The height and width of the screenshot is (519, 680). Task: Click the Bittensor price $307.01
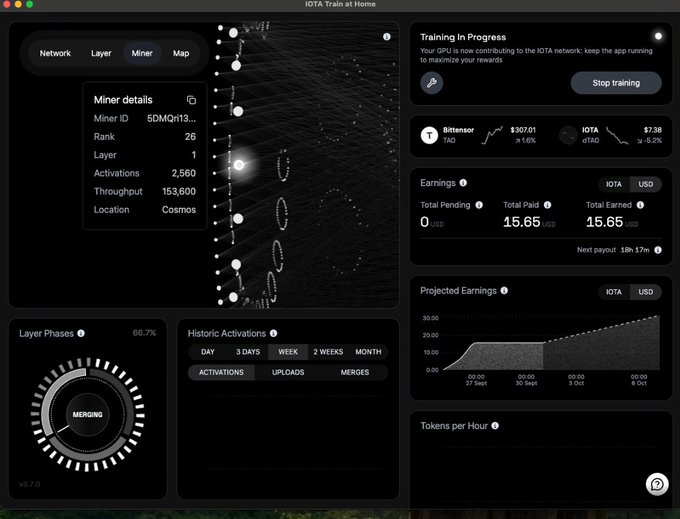(x=523, y=130)
